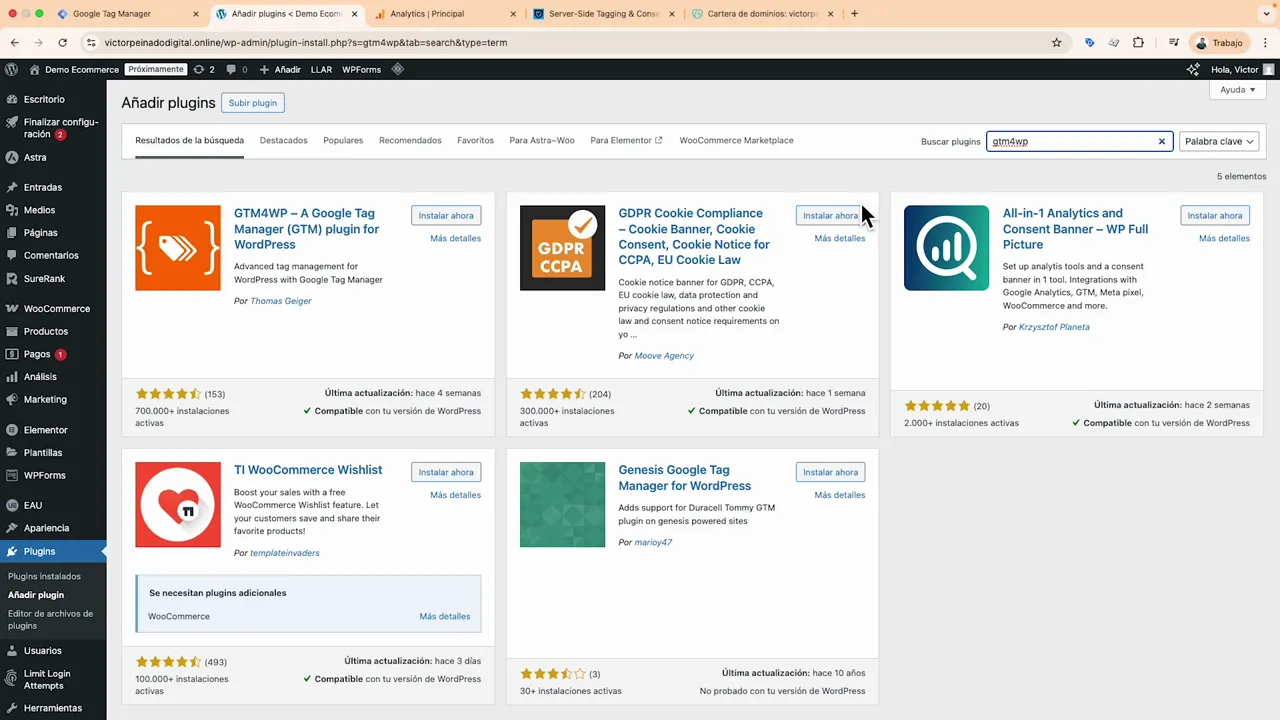This screenshot has width=1280, height=720.
Task: Click the sparkle icon beside Hola, Victor
Action: tap(1193, 69)
